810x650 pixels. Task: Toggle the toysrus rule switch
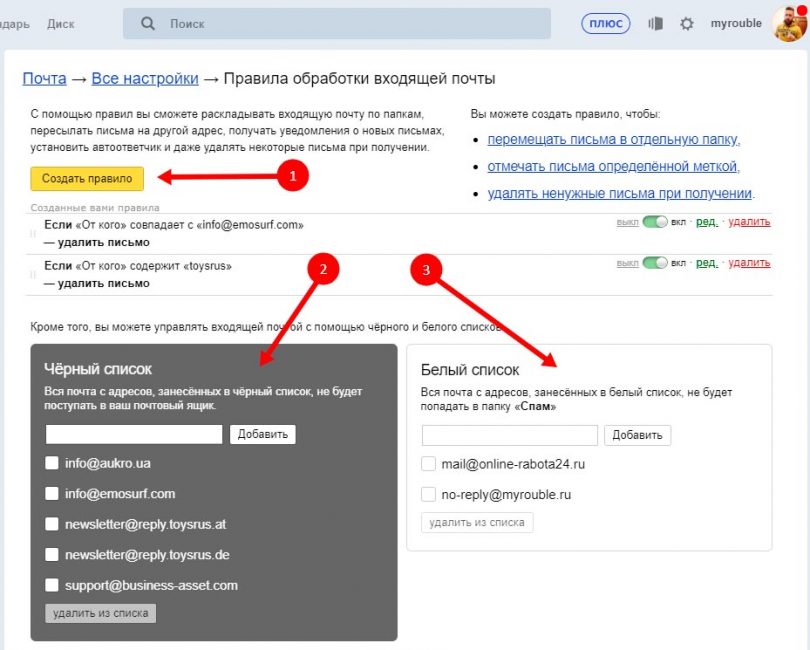coord(655,263)
